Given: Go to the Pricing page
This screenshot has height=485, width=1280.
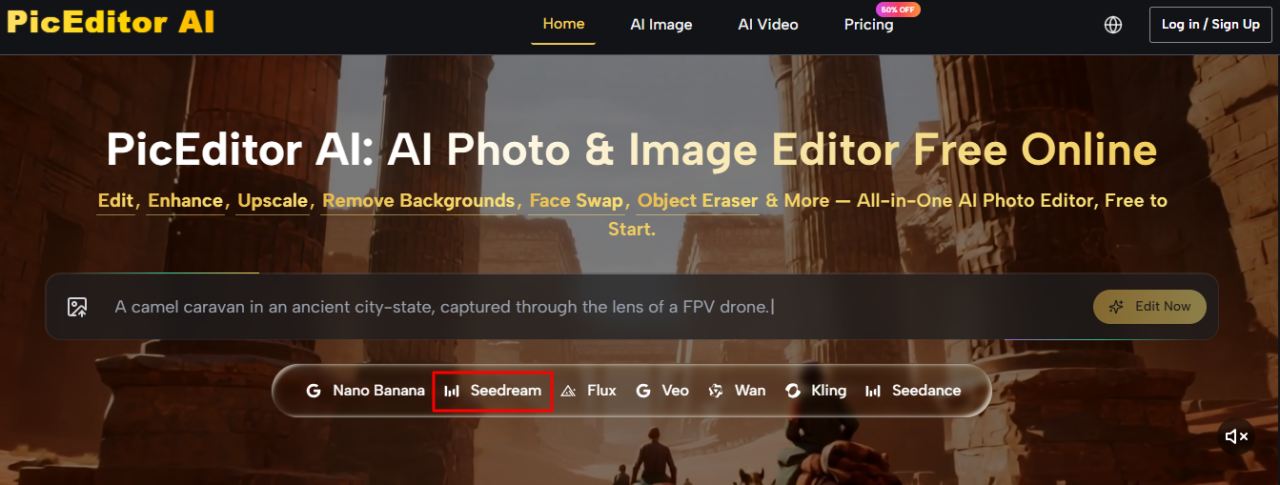Looking at the screenshot, I should coord(868,25).
